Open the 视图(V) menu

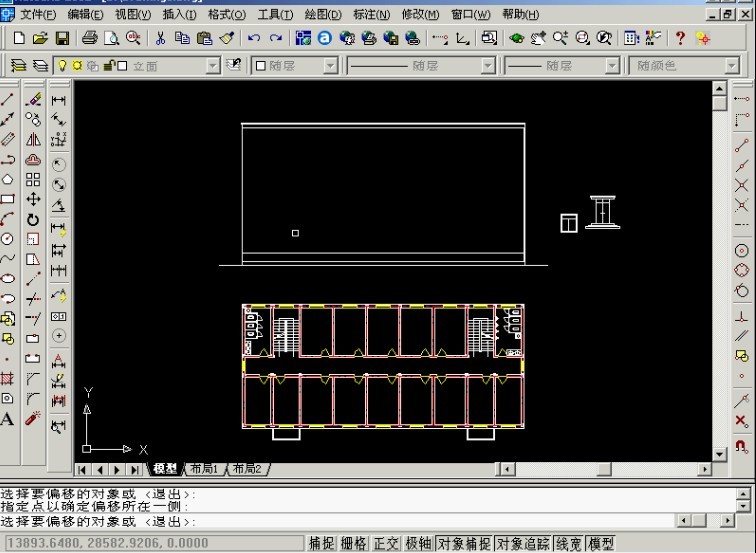click(133, 14)
